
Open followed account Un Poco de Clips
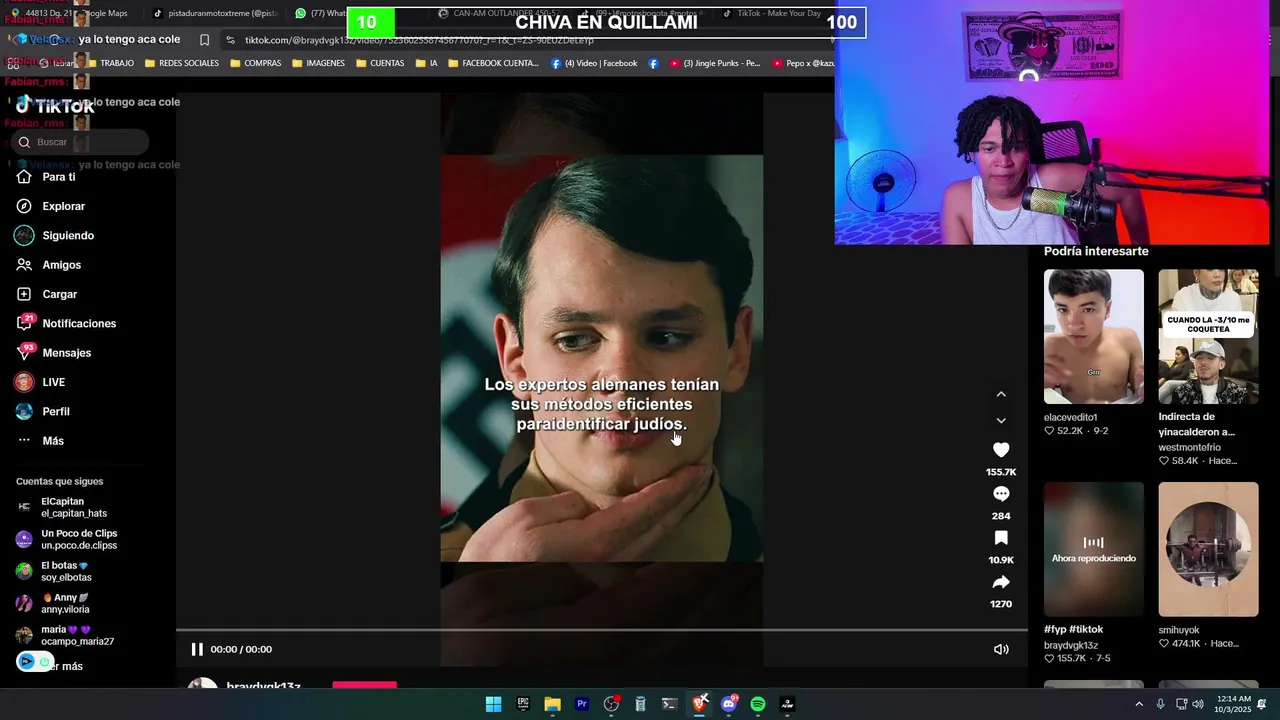tap(66, 539)
